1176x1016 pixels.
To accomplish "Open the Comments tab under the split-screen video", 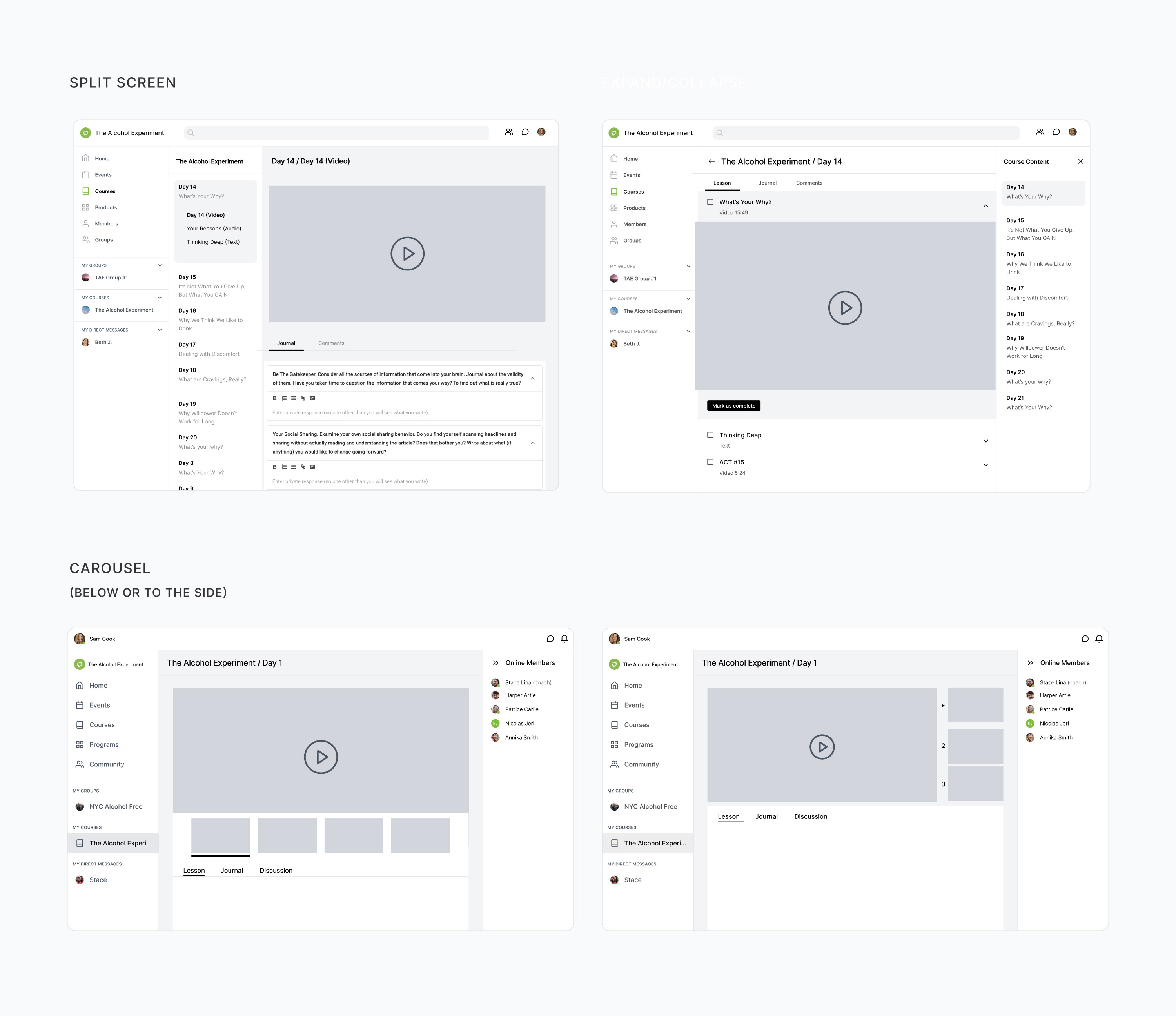I will click(x=331, y=343).
